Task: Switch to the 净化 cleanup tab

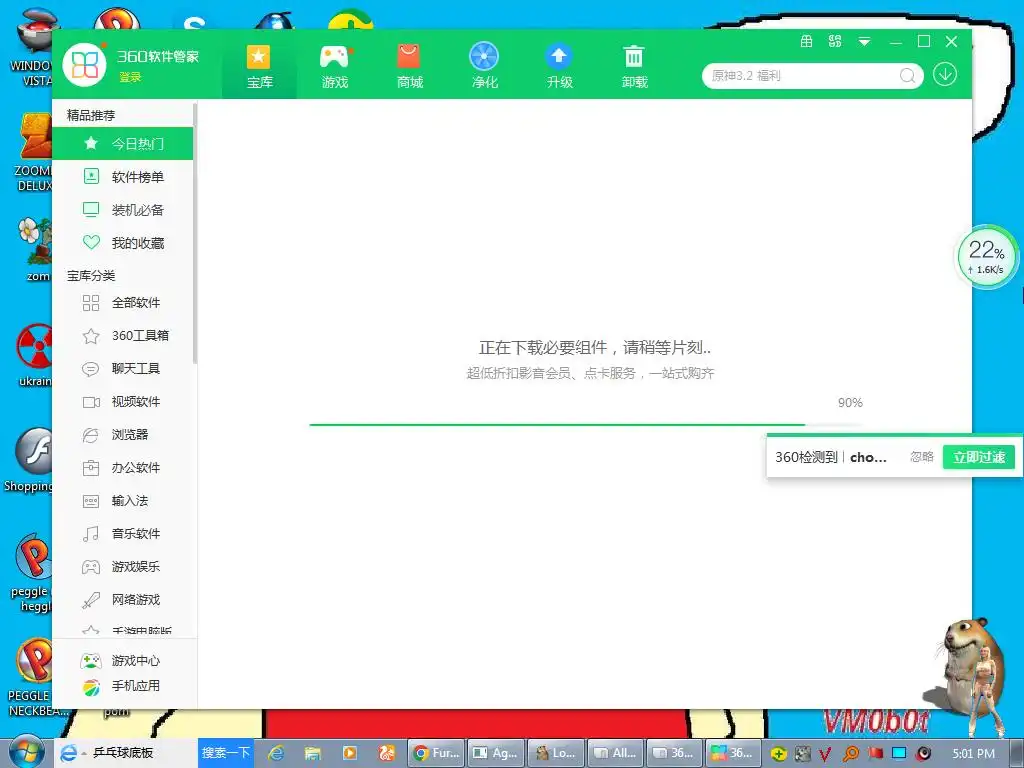Action: (x=485, y=66)
